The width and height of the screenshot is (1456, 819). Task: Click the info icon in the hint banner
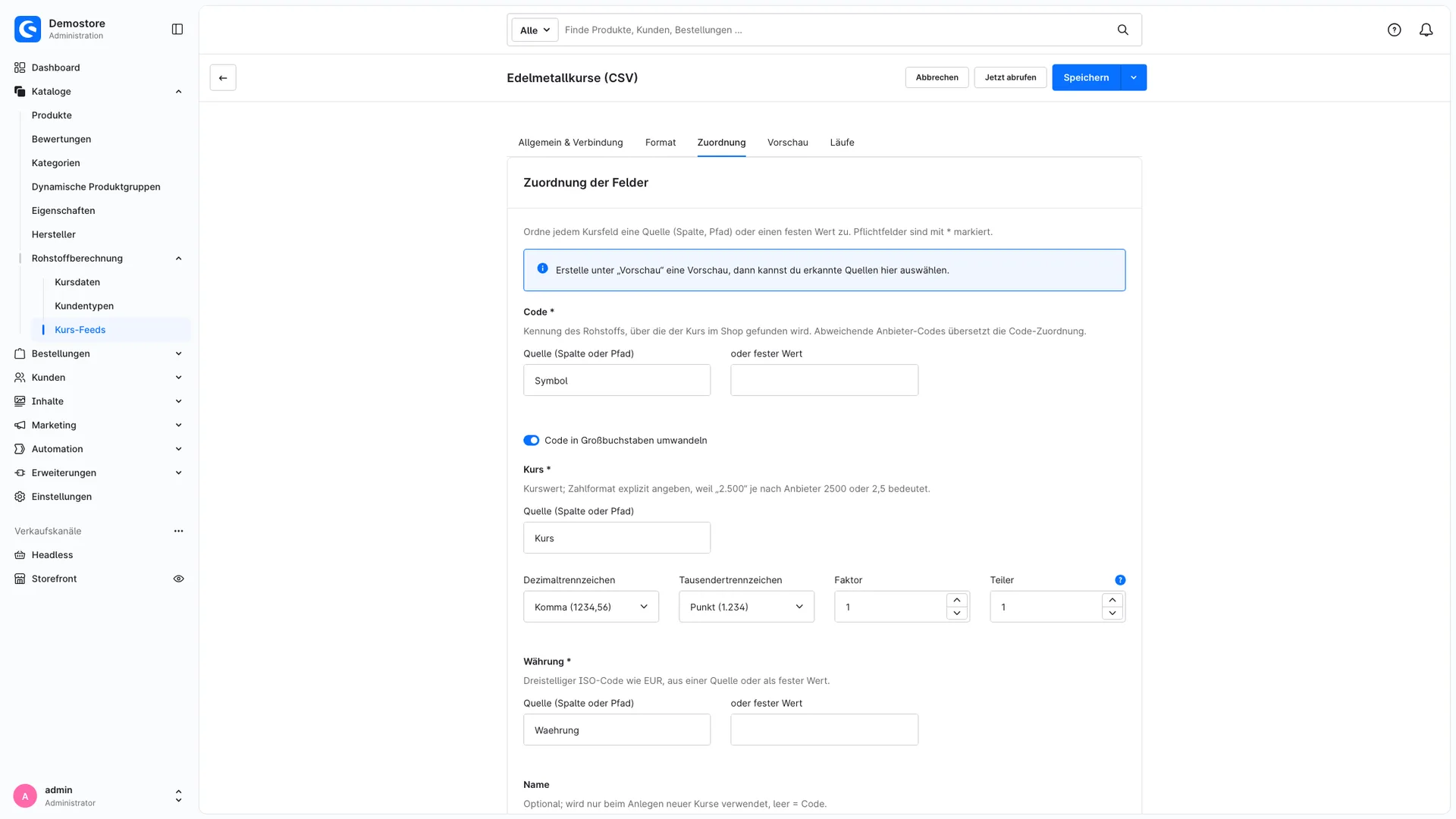(x=542, y=268)
